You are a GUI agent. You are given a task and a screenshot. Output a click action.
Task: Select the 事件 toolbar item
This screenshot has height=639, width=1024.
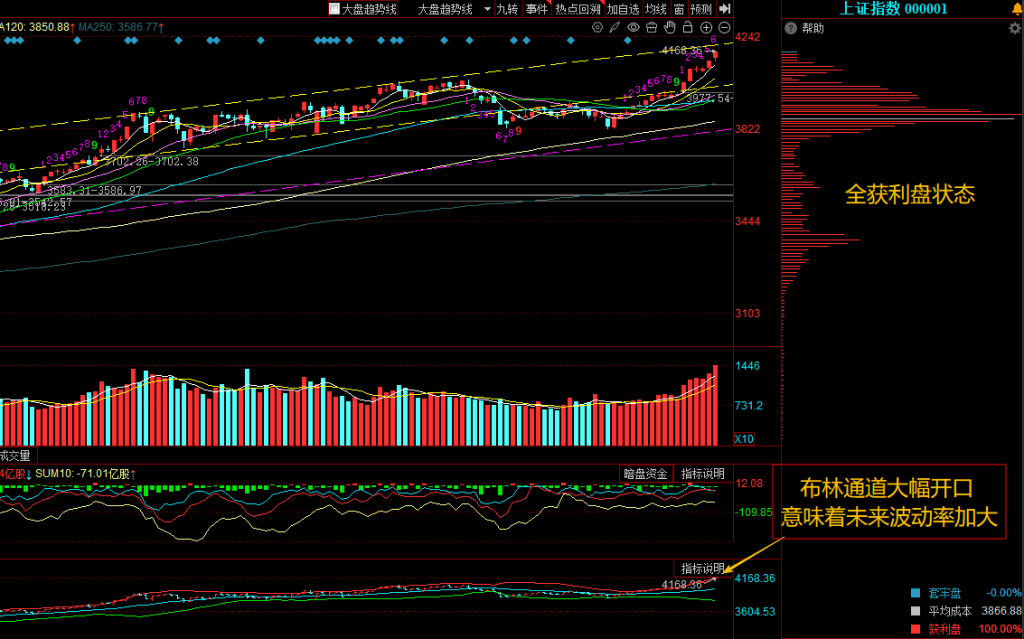point(536,9)
